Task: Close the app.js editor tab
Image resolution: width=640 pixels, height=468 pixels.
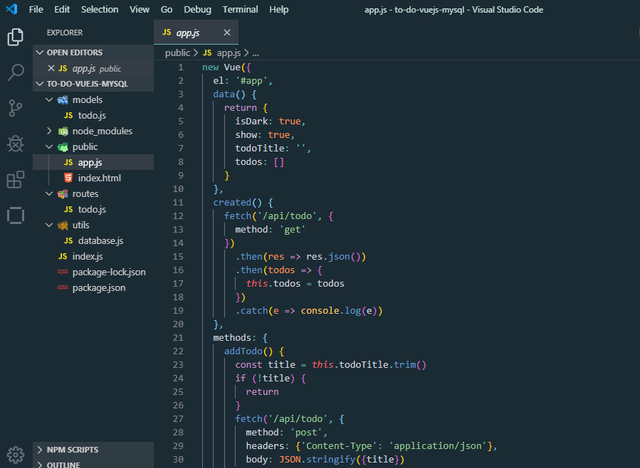Action: pyautogui.click(x=227, y=32)
